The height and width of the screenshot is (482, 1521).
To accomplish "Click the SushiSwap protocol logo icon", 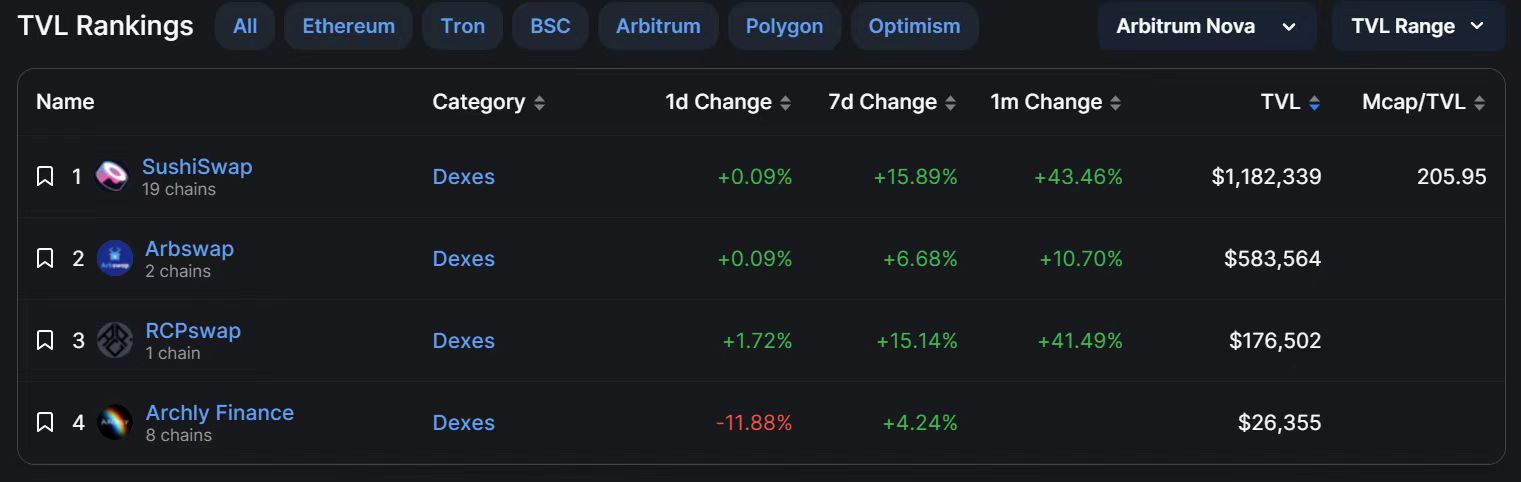I will pyautogui.click(x=112, y=177).
